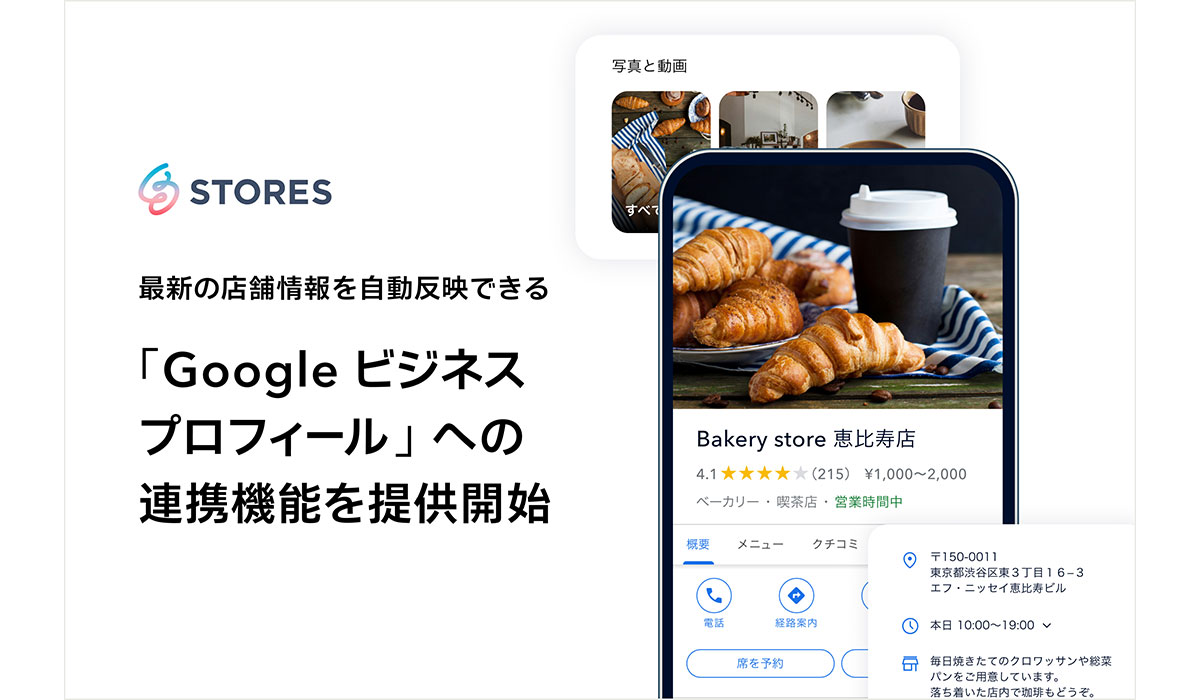The image size is (1200, 700).
Task: Tap the directions icon labeled 経路案内
Action: (x=796, y=596)
